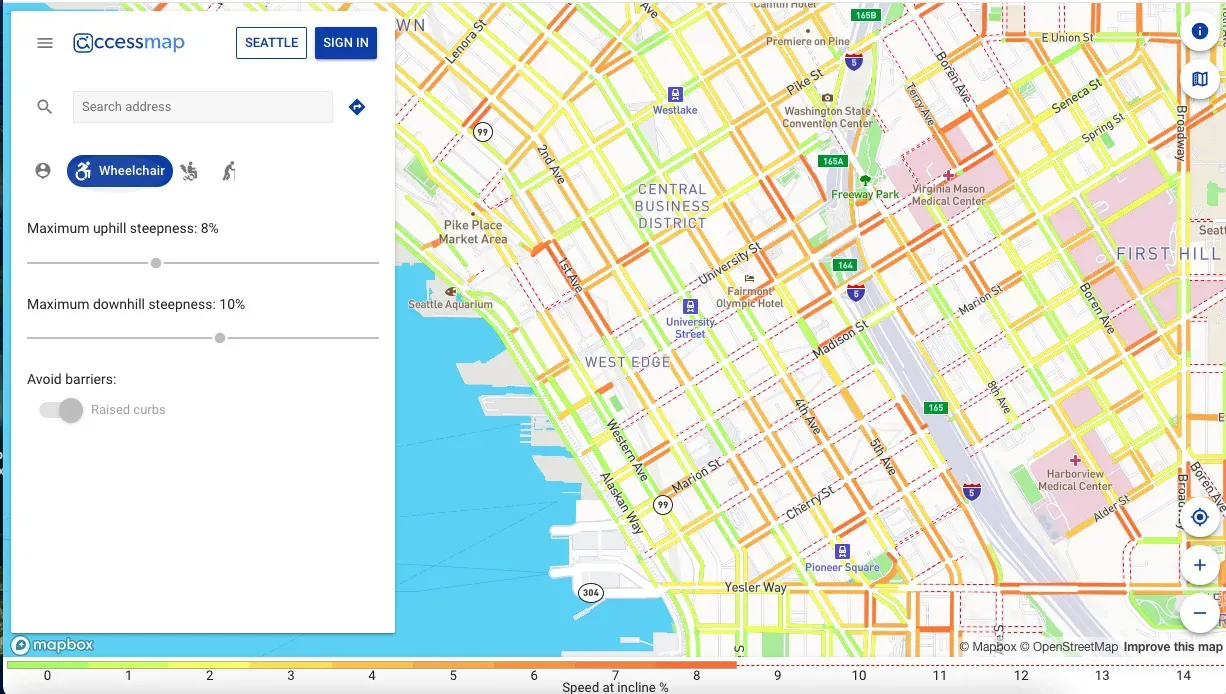
Task: Center map on my location
Action: tap(1200, 517)
